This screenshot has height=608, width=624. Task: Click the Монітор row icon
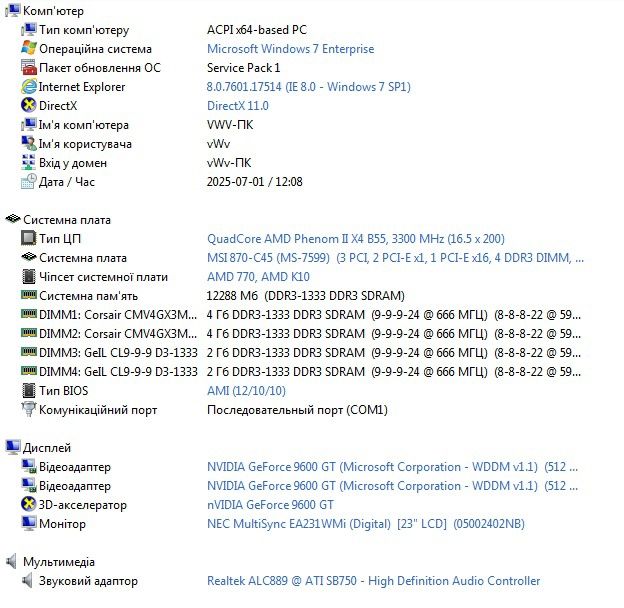pos(29,523)
